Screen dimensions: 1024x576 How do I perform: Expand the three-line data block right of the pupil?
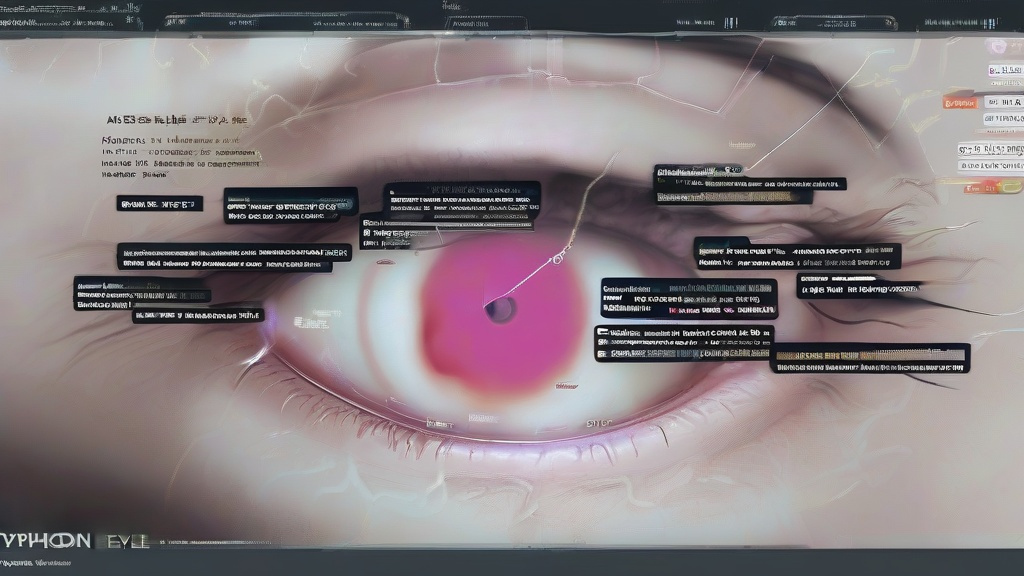click(x=689, y=298)
